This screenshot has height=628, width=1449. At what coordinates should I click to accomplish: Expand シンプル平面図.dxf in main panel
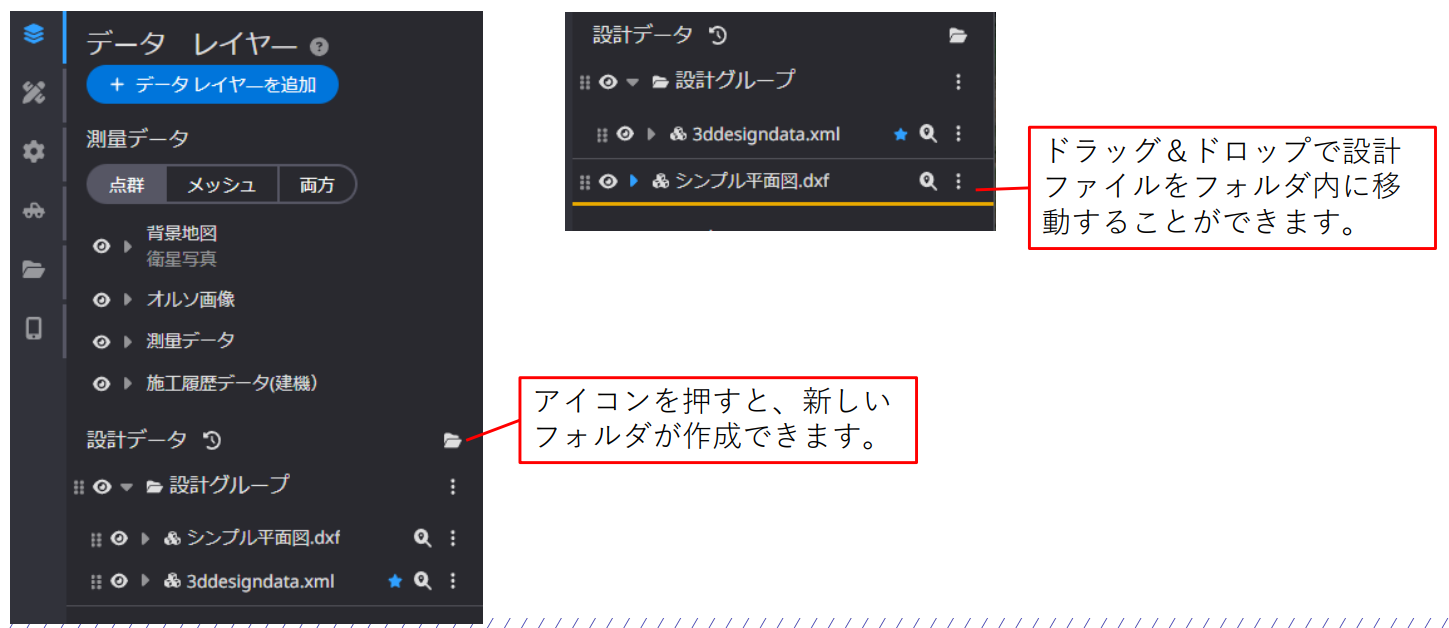[x=145, y=538]
